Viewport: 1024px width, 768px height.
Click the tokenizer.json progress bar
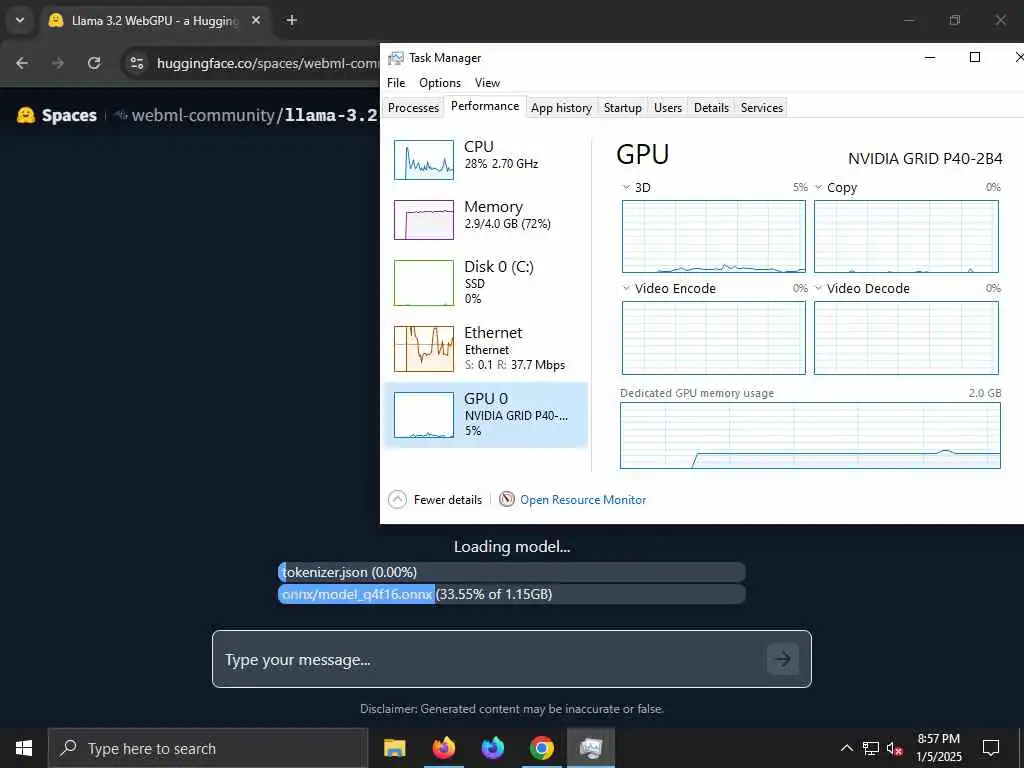click(511, 572)
